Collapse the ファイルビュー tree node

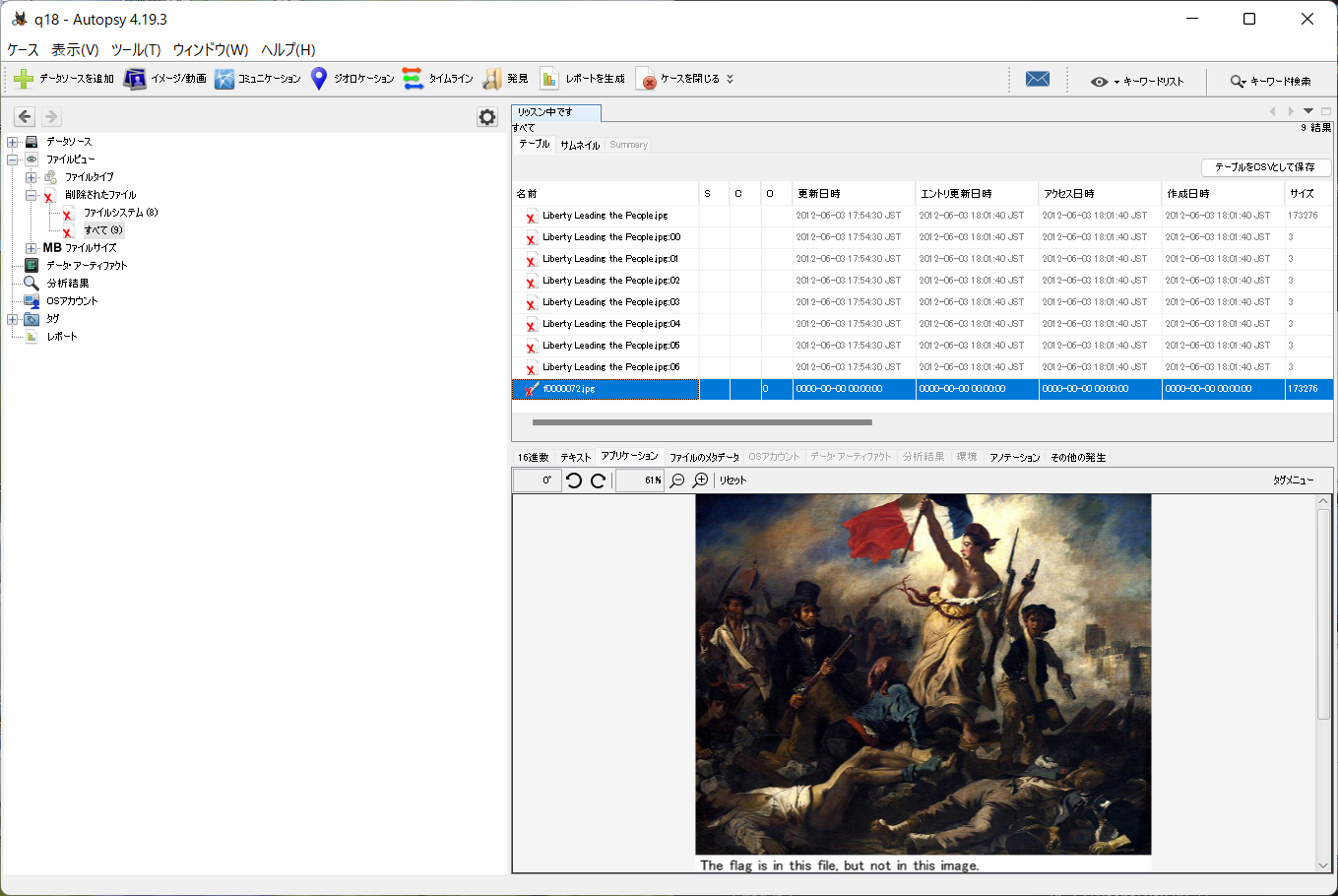click(x=13, y=160)
